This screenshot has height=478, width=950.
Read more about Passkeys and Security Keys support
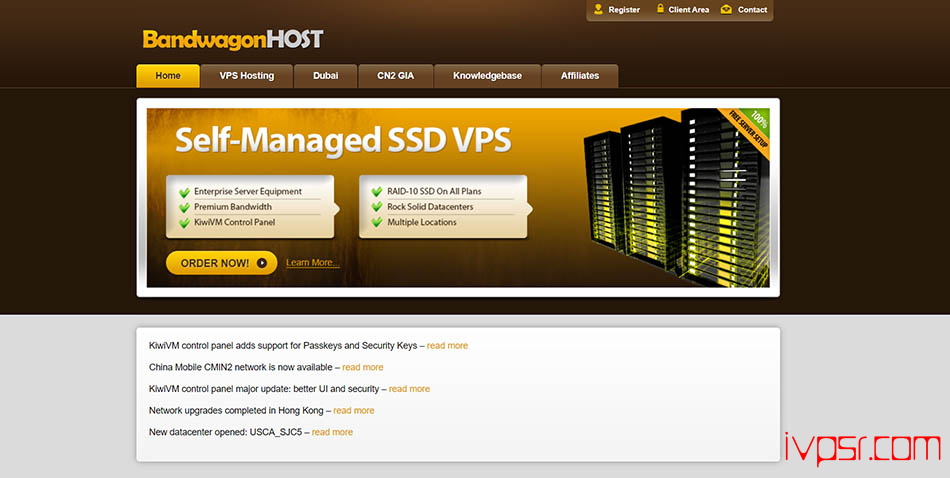pos(447,345)
